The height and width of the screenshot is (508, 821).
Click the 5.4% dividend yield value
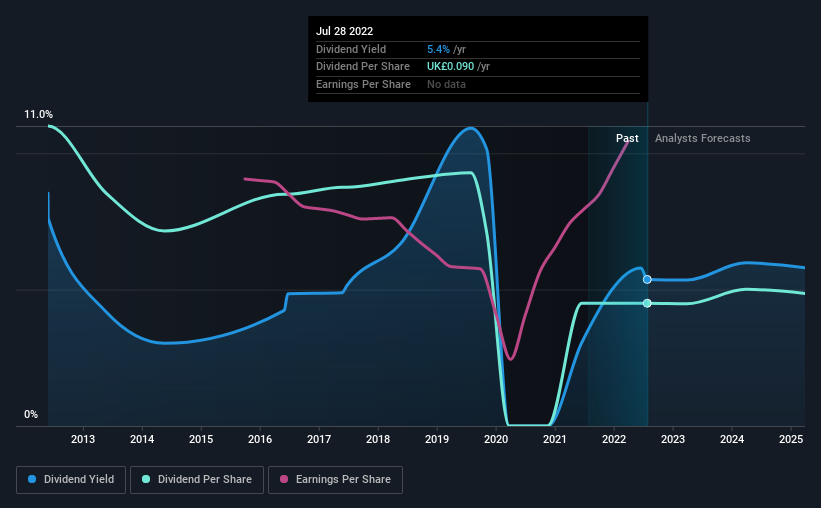(438, 49)
